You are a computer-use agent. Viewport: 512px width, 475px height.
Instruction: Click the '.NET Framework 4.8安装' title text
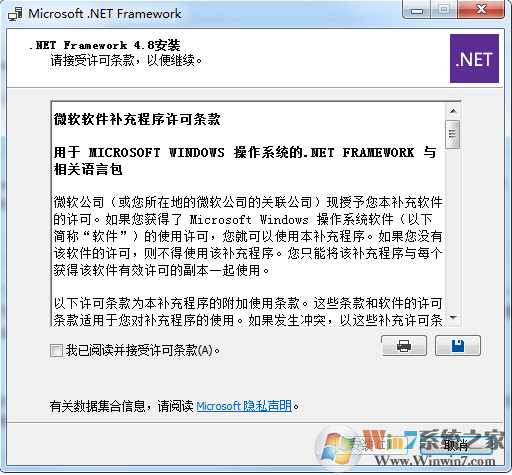tap(105, 45)
